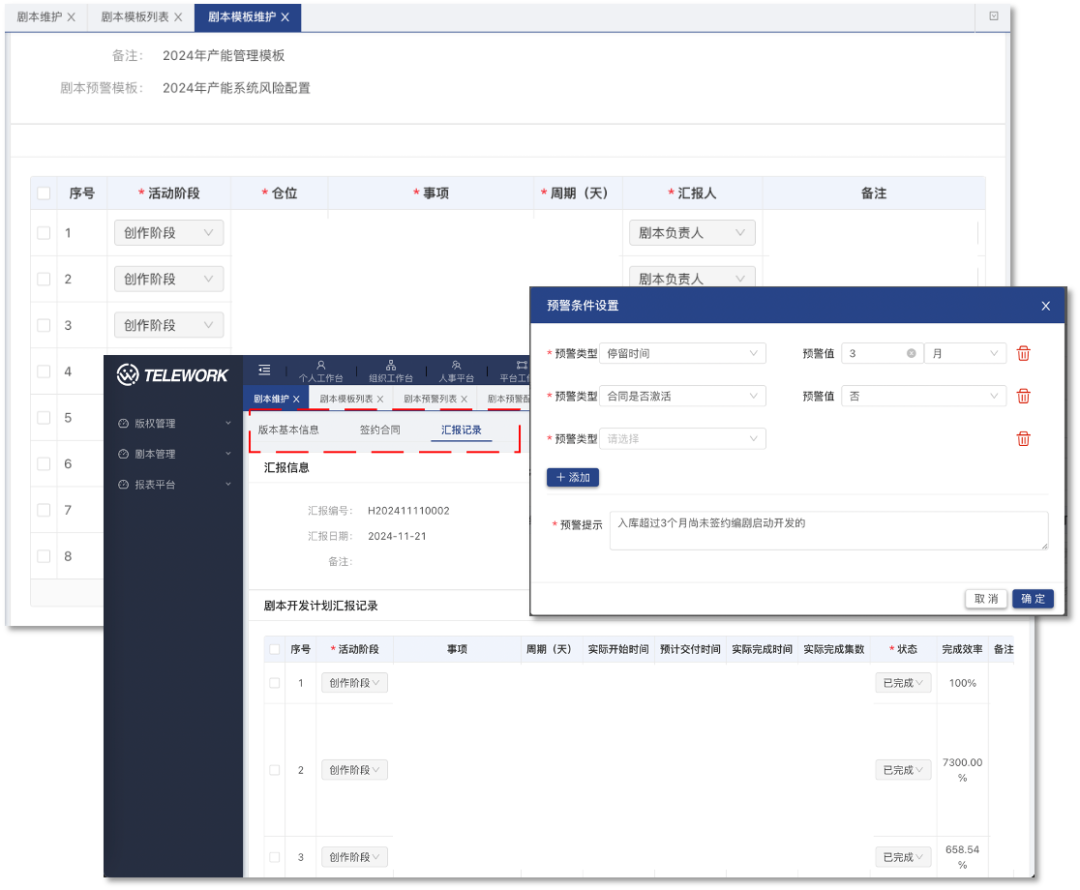
Task: Check row 2 checkbox in template table
Action: click(44, 279)
